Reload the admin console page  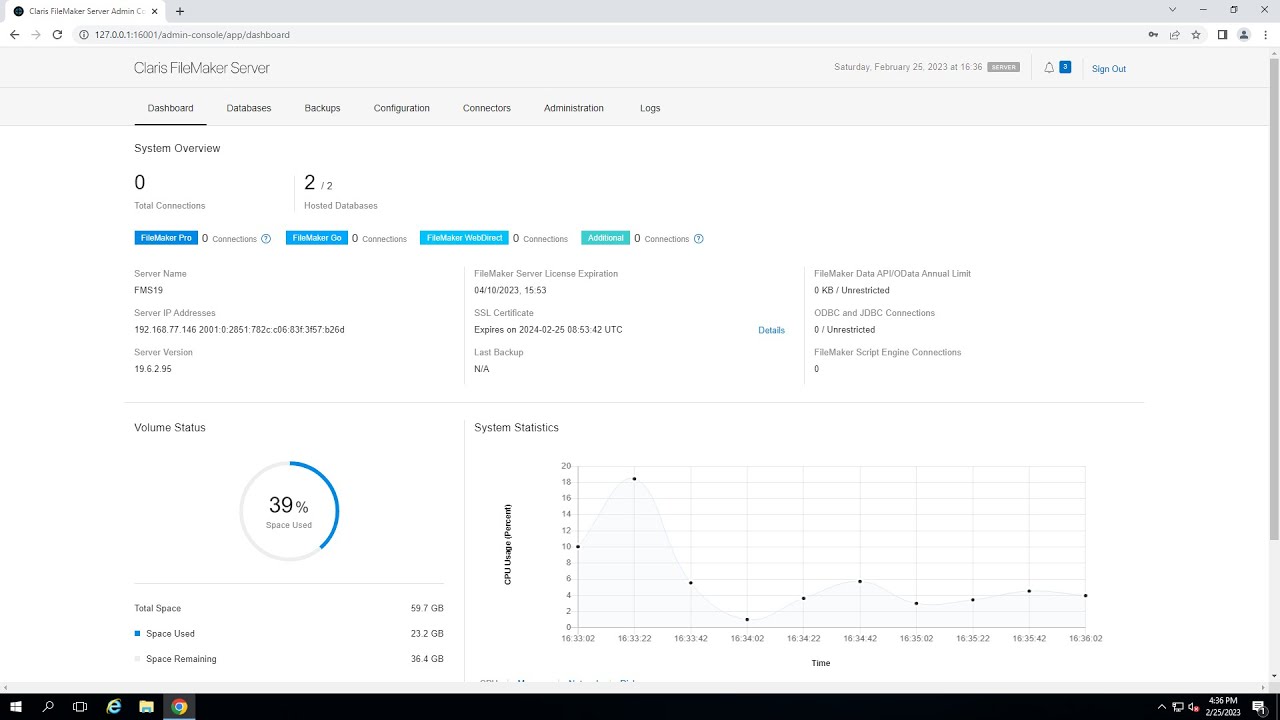click(58, 34)
